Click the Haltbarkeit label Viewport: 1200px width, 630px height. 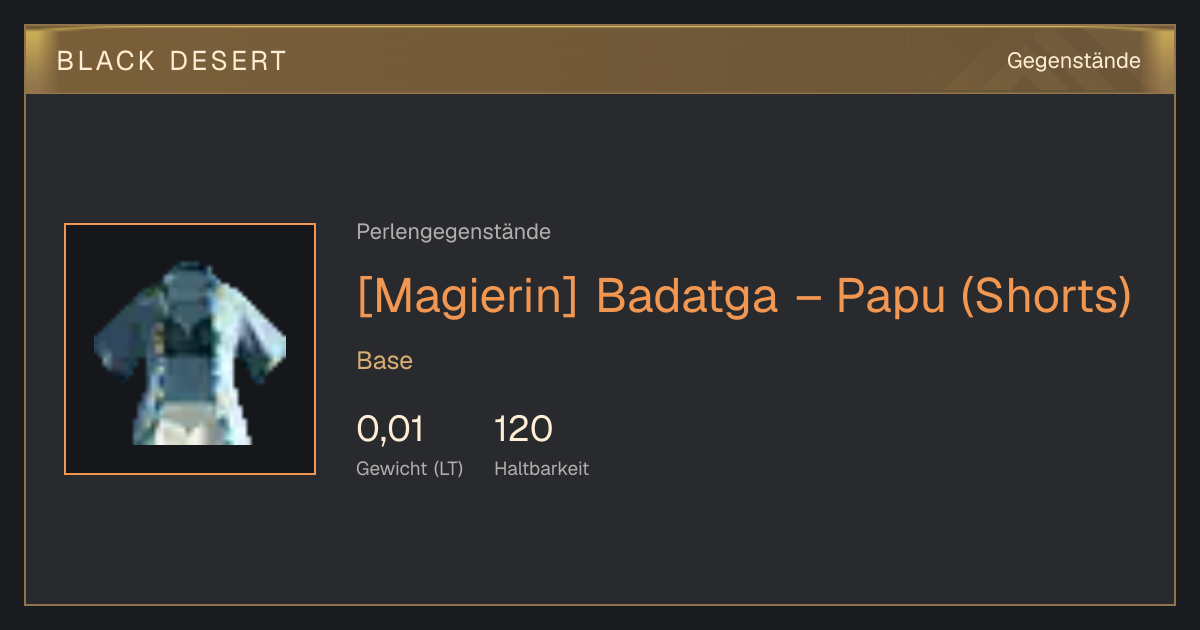point(542,468)
